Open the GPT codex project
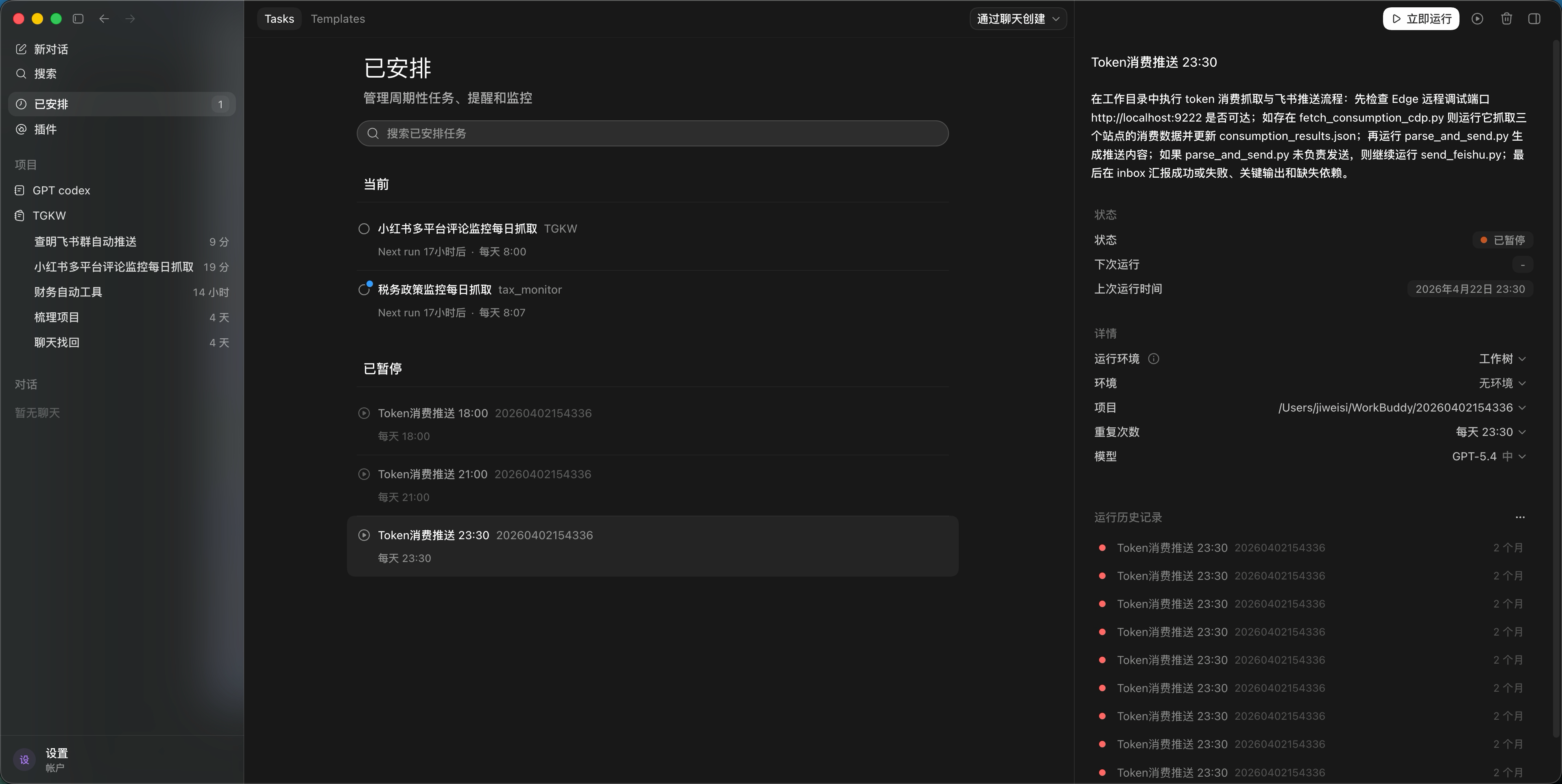The width and height of the screenshot is (1562, 784). click(x=122, y=190)
